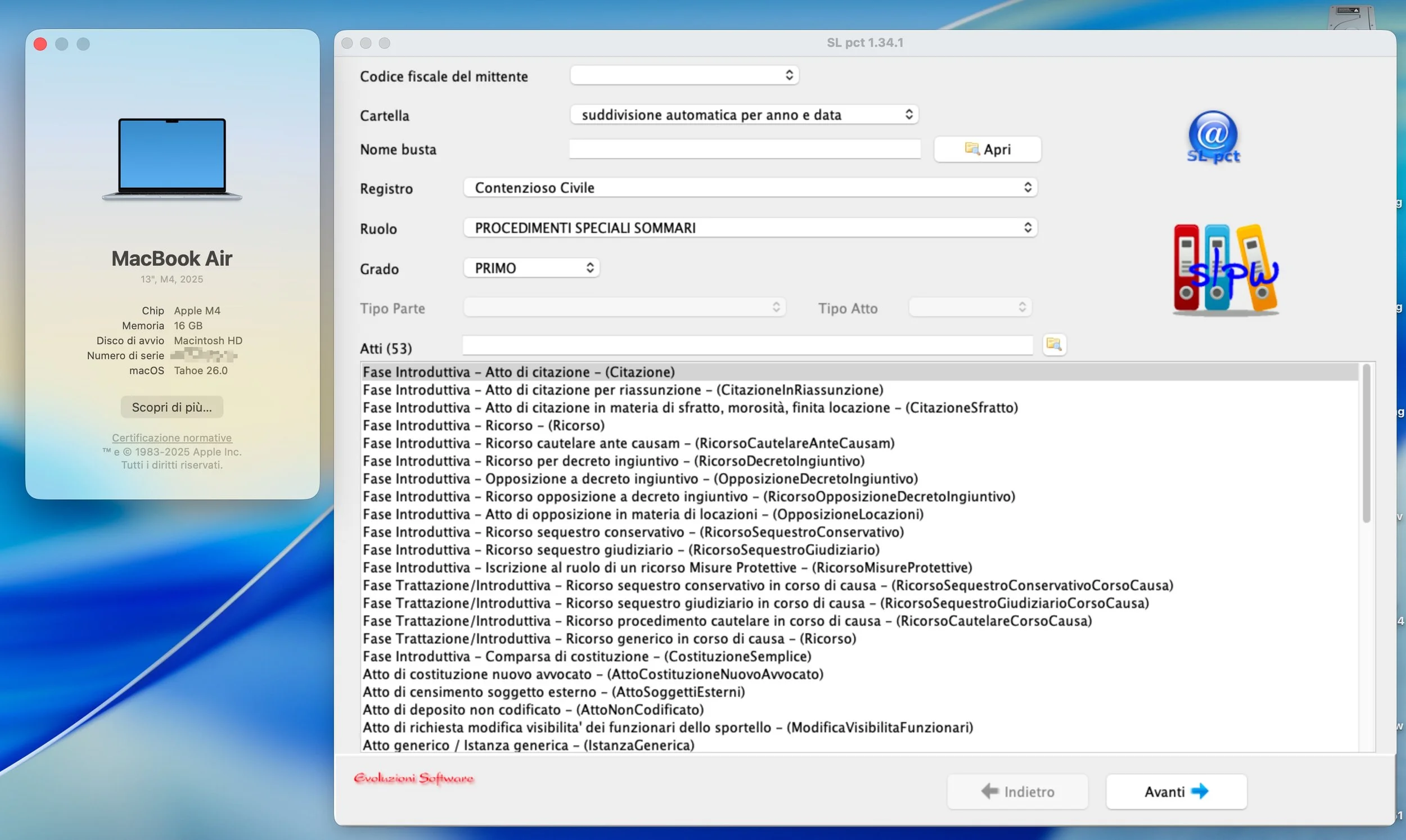The width and height of the screenshot is (1406, 840).
Task: Click the MacBook Air laptop image
Action: (172, 159)
